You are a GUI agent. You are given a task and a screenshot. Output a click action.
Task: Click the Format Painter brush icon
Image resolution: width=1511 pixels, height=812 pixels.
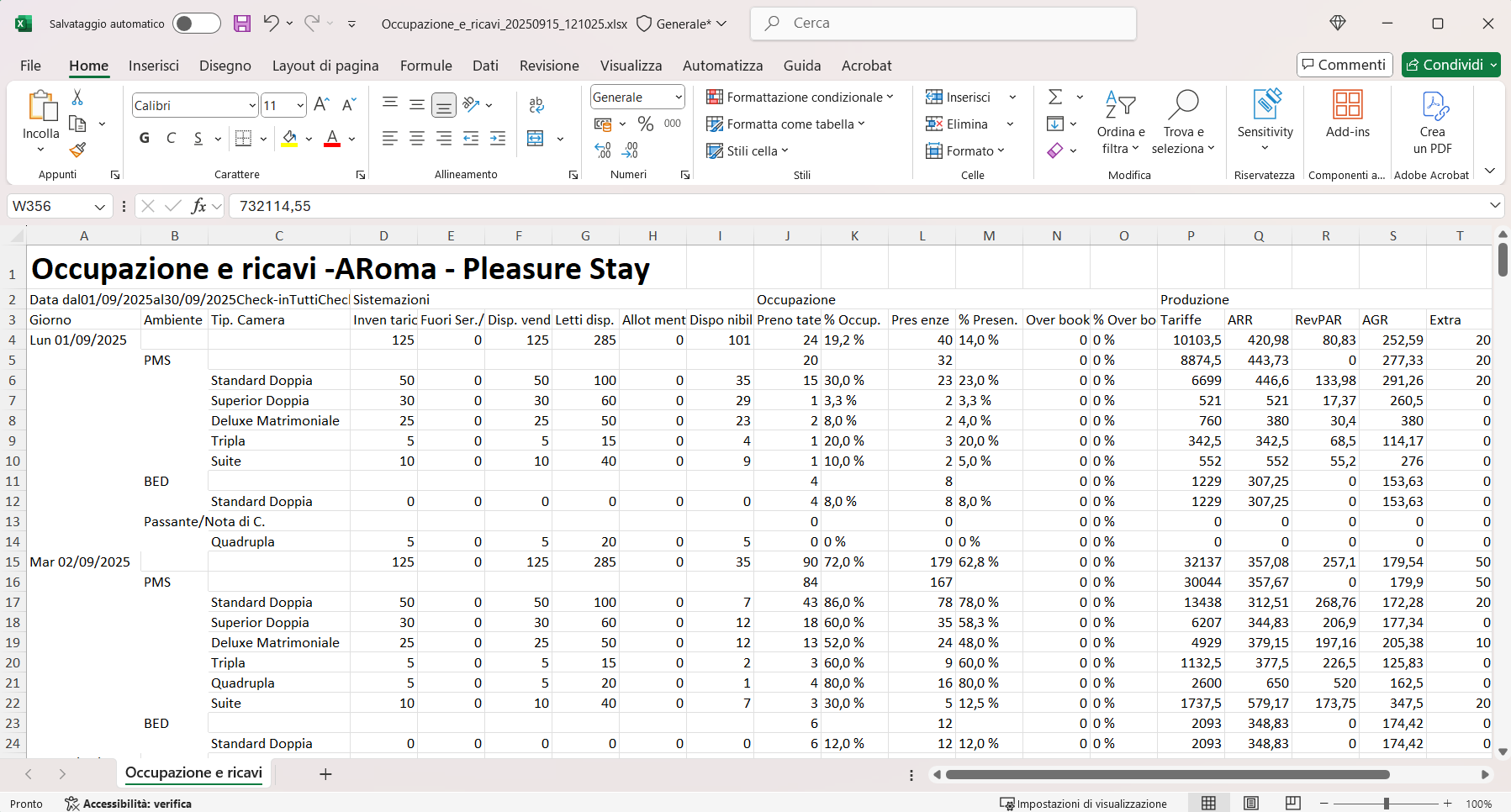(x=77, y=150)
